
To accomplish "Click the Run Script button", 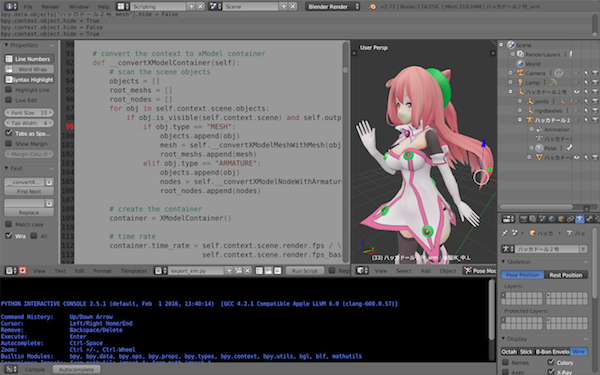I will [x=305, y=271].
